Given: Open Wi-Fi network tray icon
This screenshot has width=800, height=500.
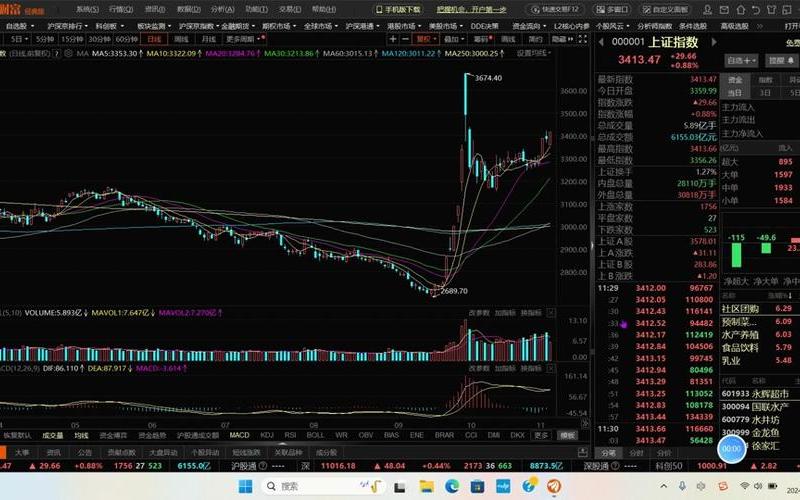Looking at the screenshot, I should click(x=744, y=486).
